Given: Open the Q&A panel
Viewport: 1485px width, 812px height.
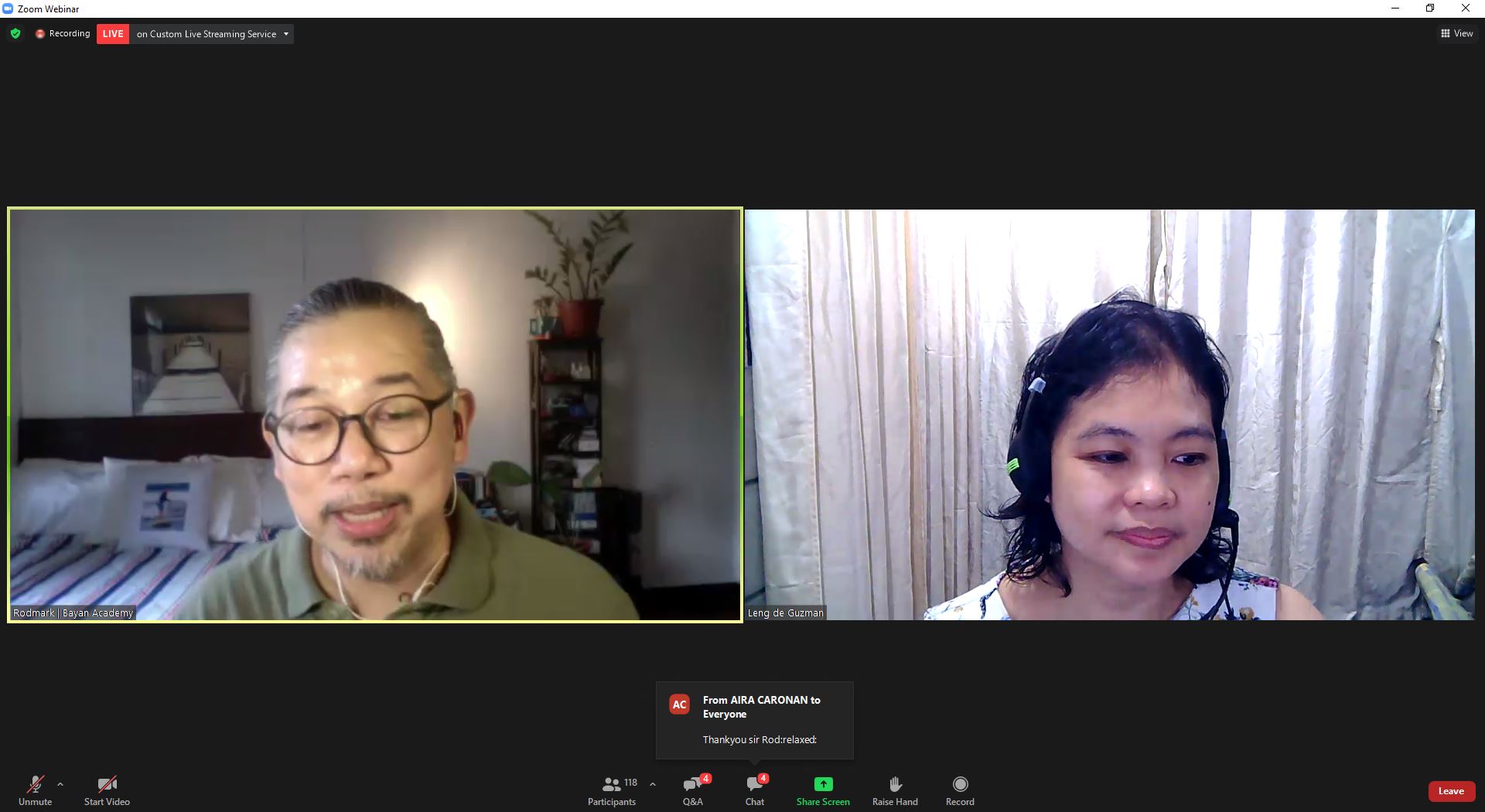Looking at the screenshot, I should (693, 790).
